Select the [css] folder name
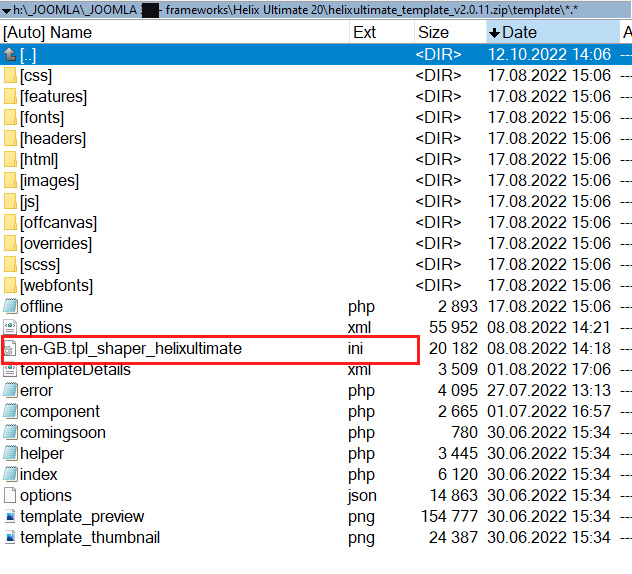This screenshot has height=574, width=632. click(x=36, y=76)
